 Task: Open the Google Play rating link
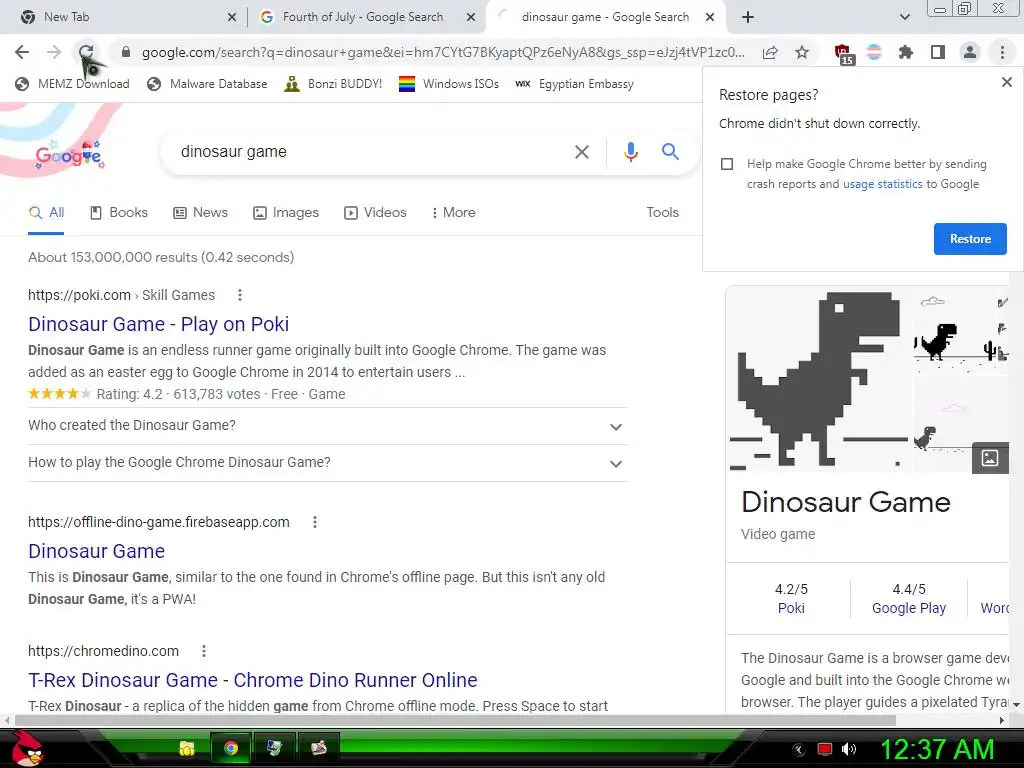click(908, 608)
